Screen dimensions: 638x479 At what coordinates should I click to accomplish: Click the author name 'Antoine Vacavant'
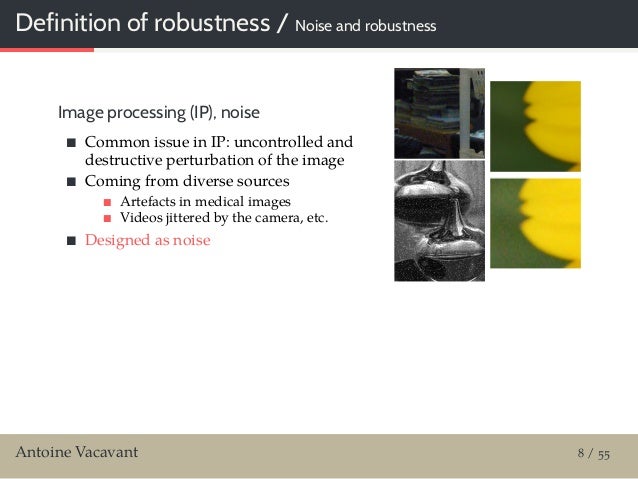(x=77, y=452)
